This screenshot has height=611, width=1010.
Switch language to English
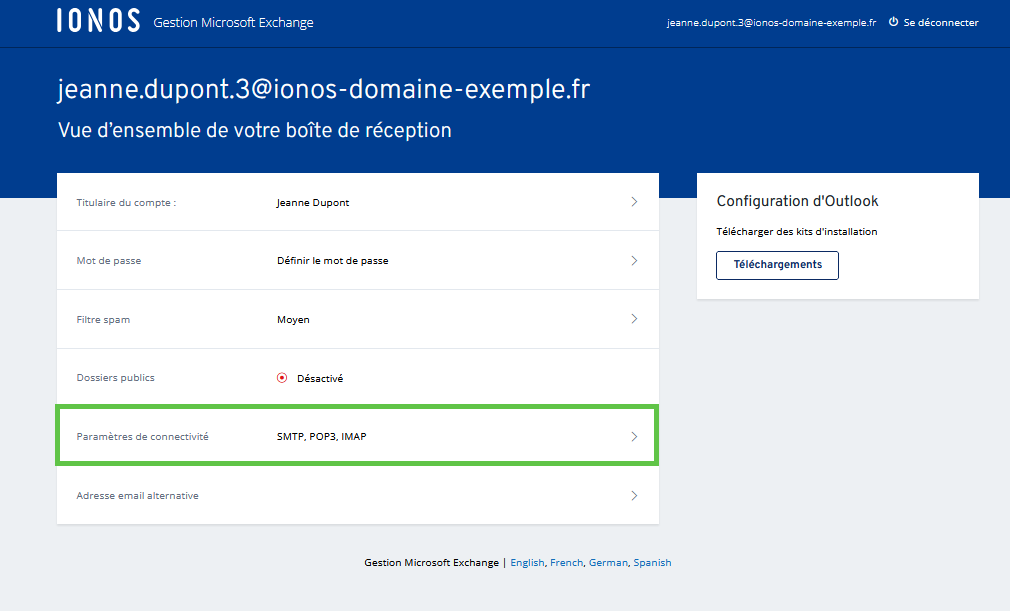tap(527, 563)
